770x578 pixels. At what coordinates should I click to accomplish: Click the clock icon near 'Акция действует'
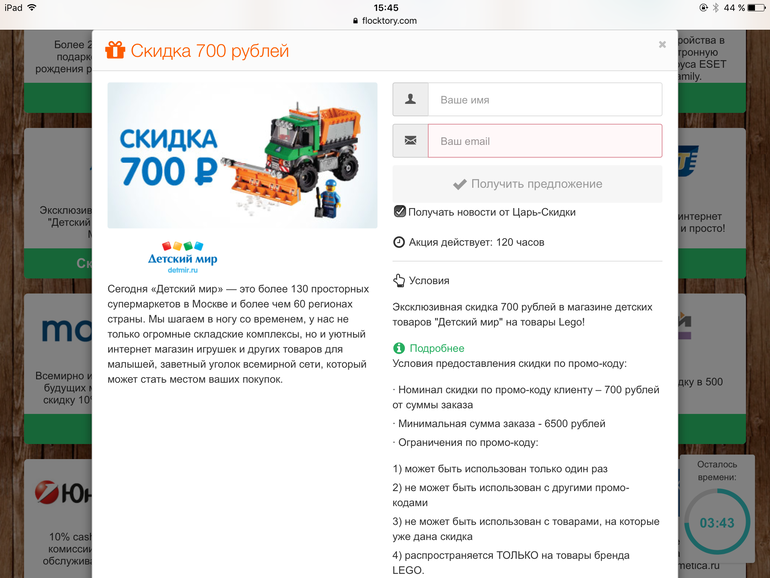(x=399, y=242)
